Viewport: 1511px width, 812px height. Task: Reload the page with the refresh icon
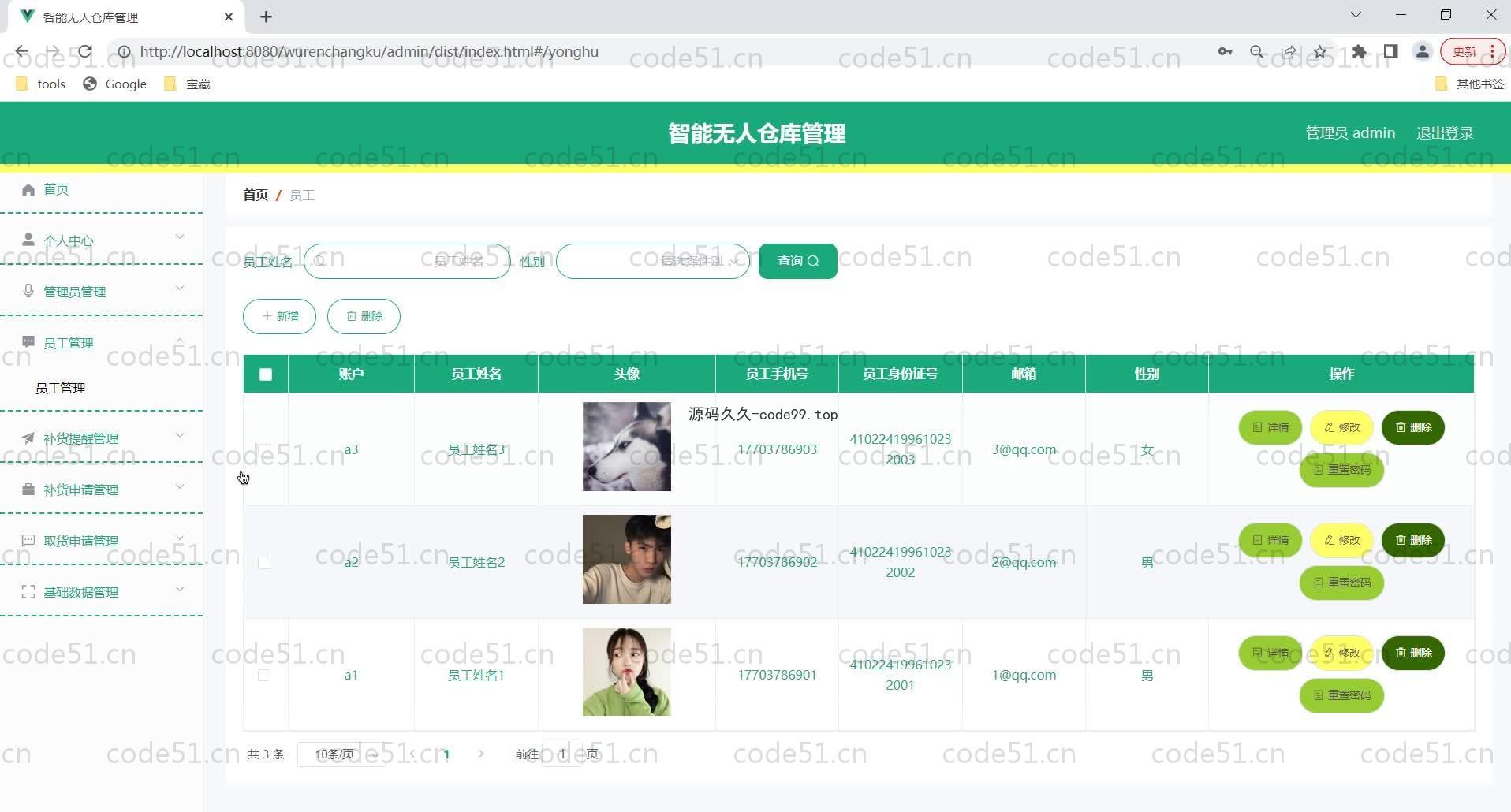pos(85,52)
